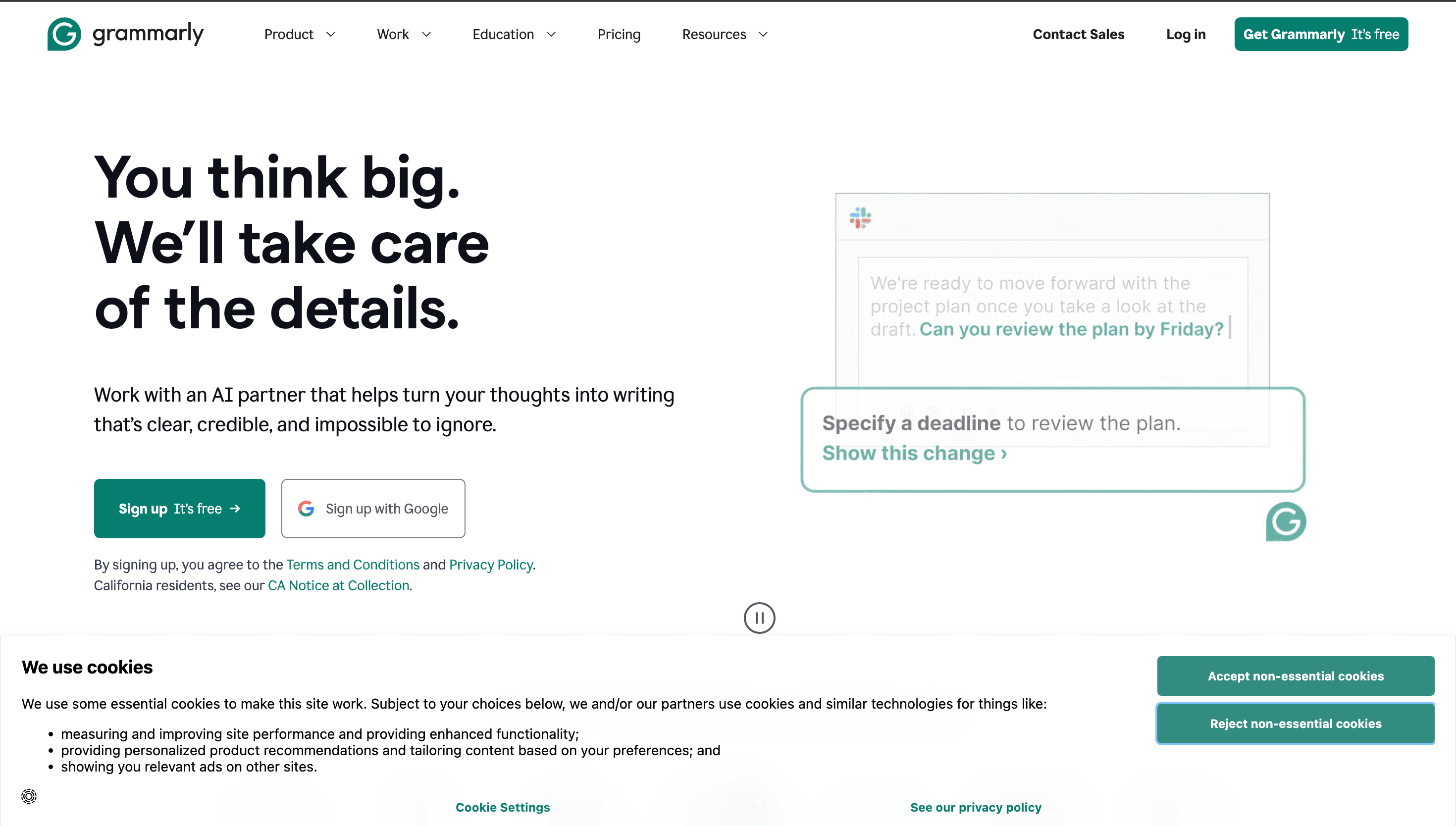This screenshot has width=1456, height=826.
Task: Click the floating Grammarly G badge
Action: pos(1285,521)
